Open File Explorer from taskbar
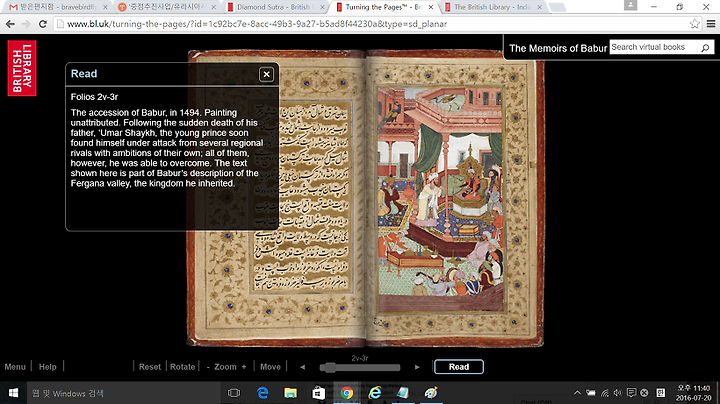 coord(290,393)
